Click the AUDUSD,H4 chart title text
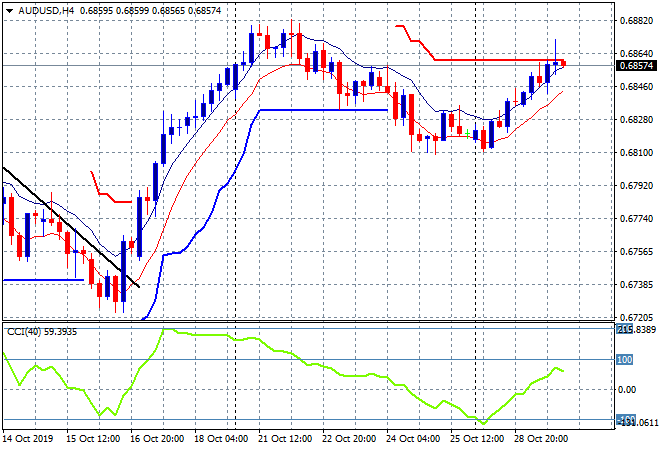Viewport: 660px width, 450px height. point(46,11)
